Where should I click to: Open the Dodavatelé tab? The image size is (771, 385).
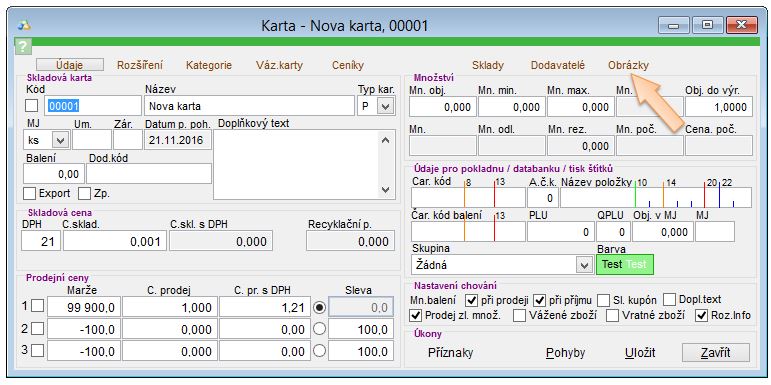pyautogui.click(x=558, y=65)
